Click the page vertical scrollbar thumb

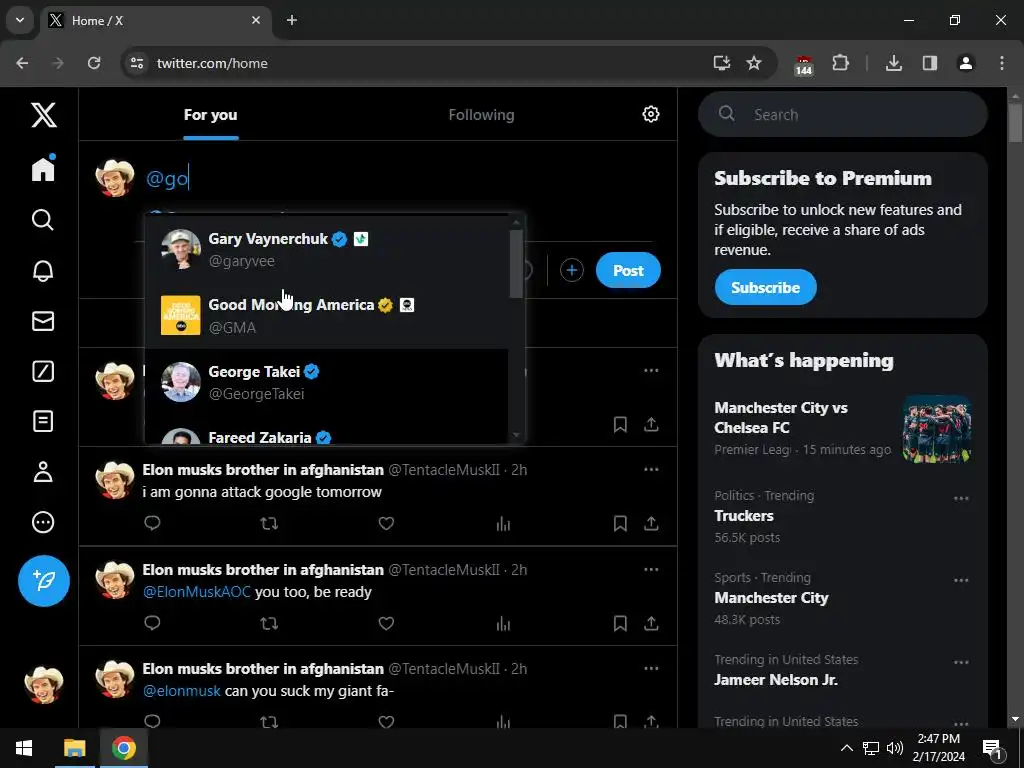tap(1015, 121)
